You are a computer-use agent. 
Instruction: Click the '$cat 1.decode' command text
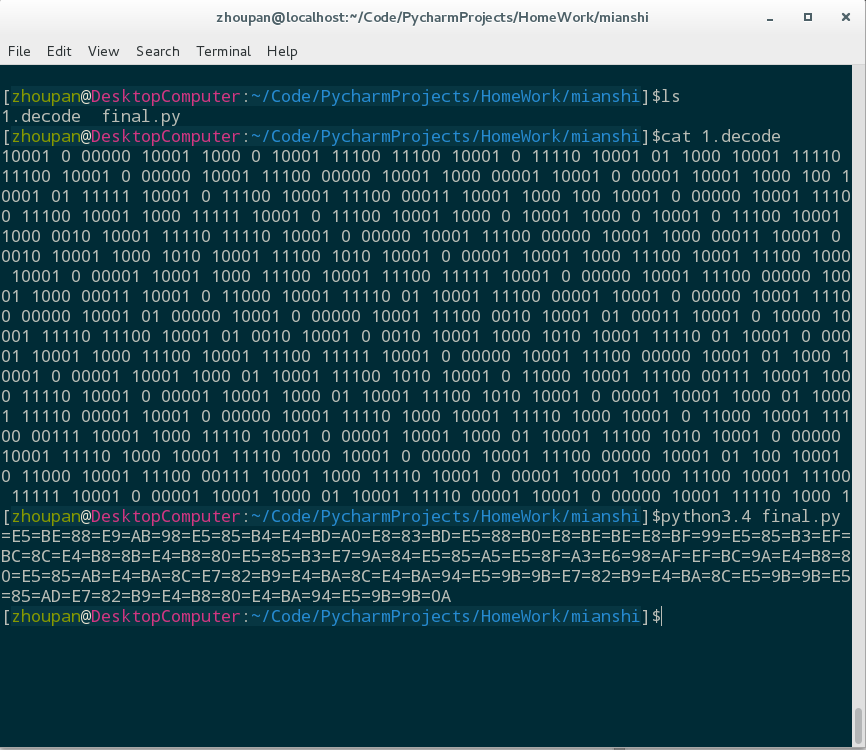tap(716, 136)
